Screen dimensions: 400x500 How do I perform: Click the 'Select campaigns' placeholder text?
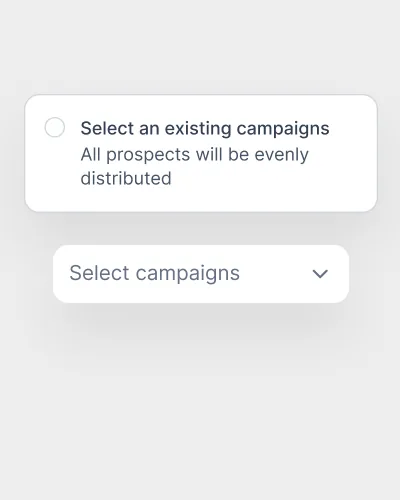click(x=154, y=273)
